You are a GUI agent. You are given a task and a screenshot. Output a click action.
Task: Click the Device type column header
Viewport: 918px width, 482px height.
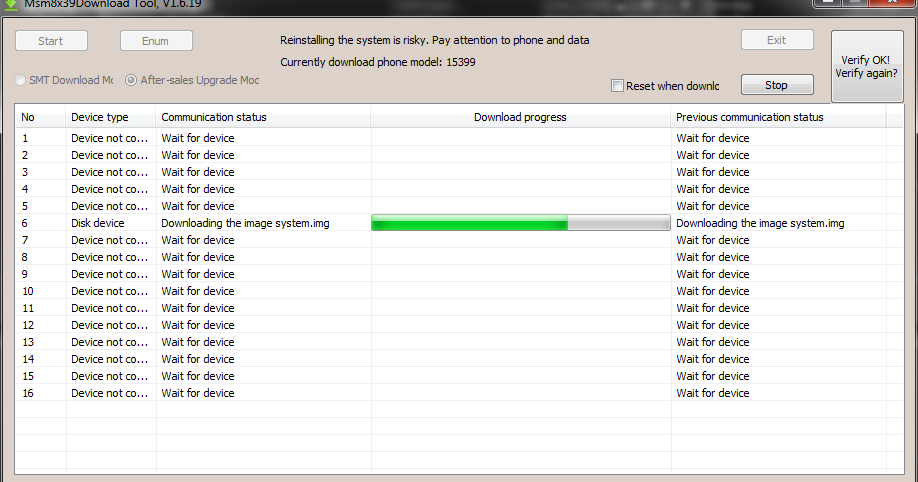pos(111,117)
